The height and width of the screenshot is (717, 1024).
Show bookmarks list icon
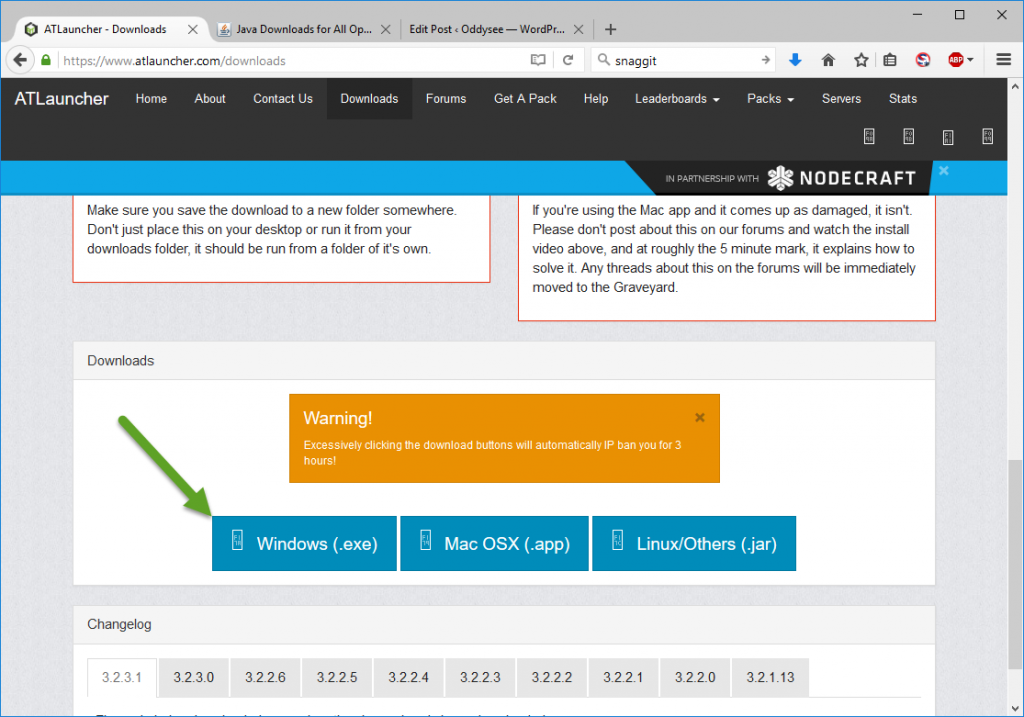[x=890, y=60]
